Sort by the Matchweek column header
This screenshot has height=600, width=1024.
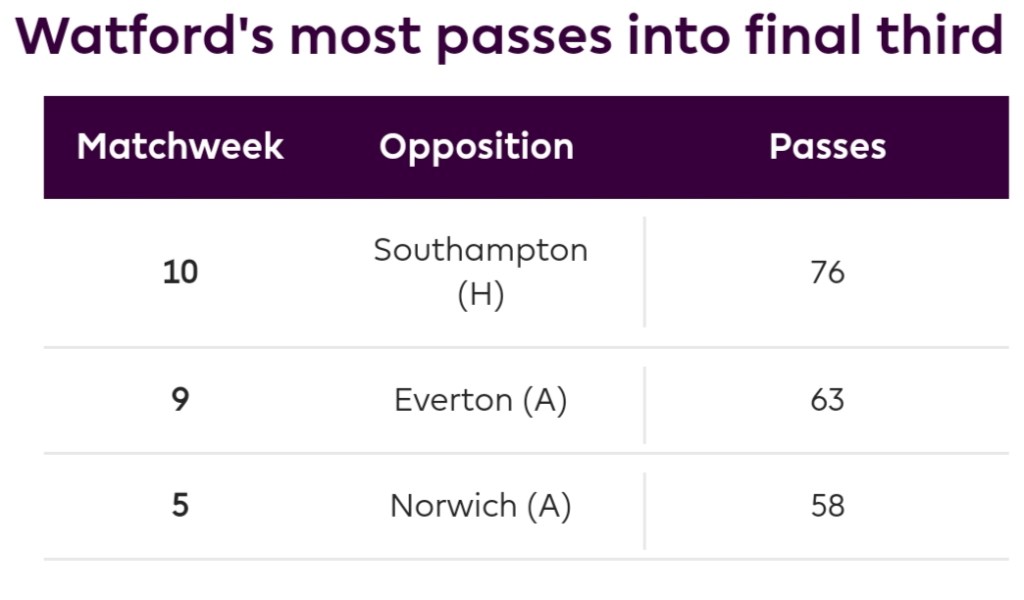pyautogui.click(x=180, y=147)
